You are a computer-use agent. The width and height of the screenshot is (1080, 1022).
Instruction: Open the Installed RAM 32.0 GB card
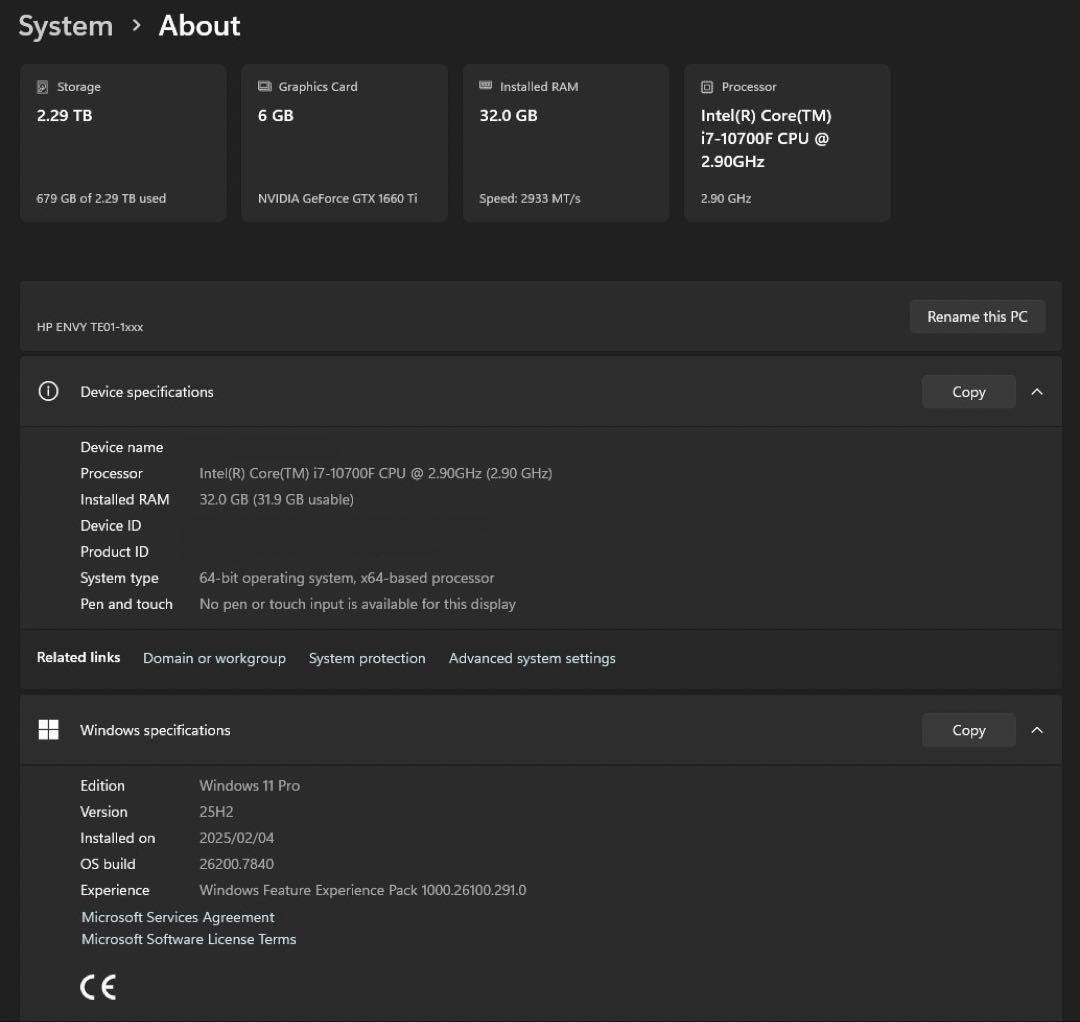(x=565, y=143)
